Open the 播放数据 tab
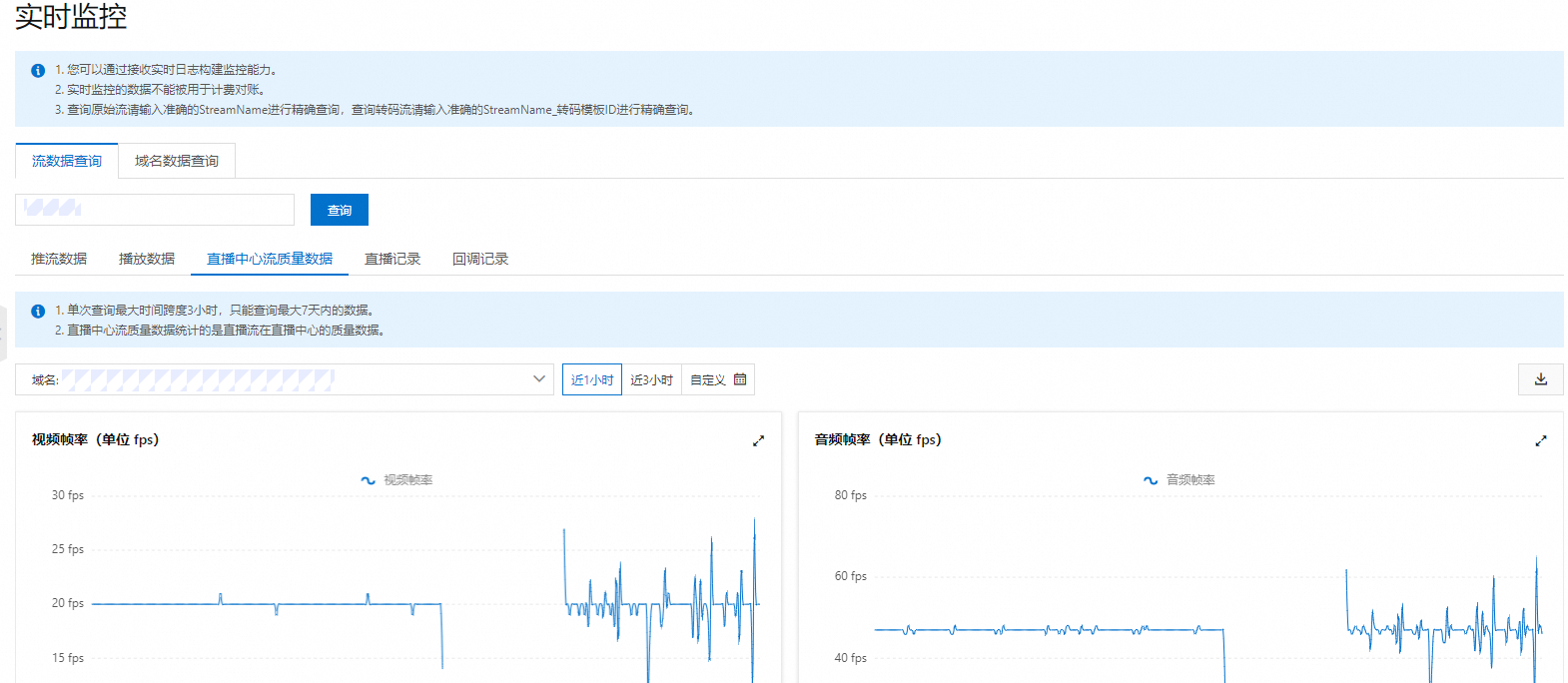Viewport: 1568px width, 683px height. coord(147,259)
